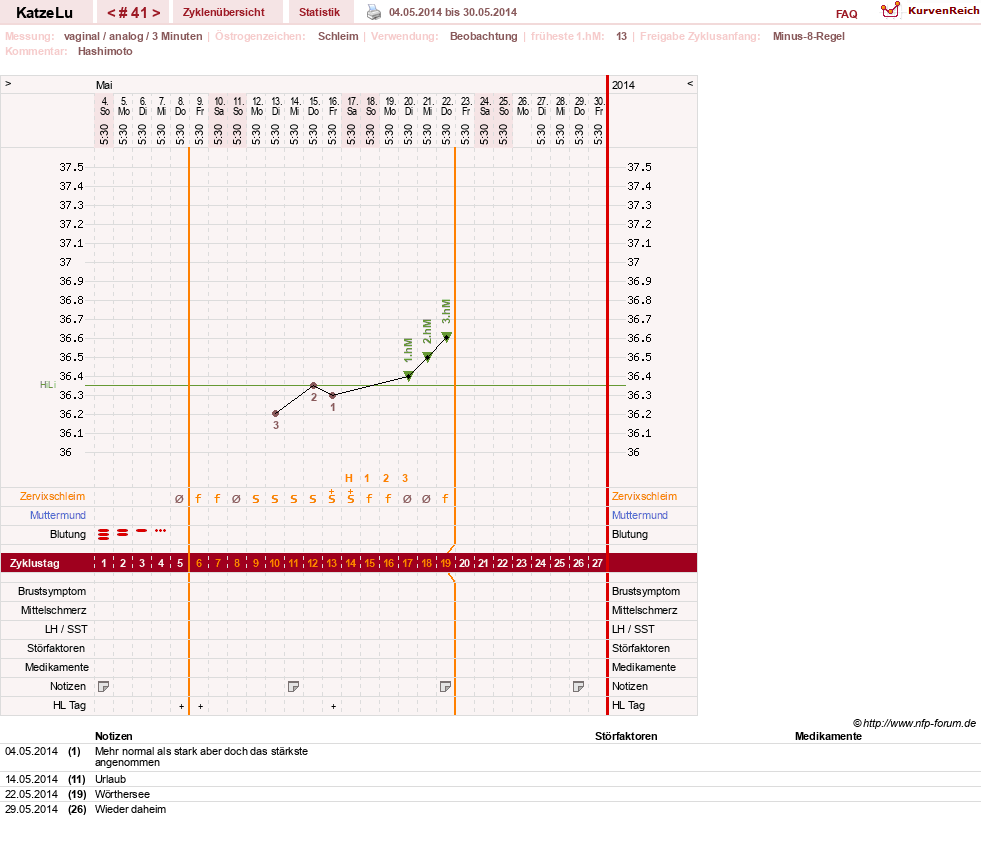Open the note icon on cycle day 1
Image resolution: width=981 pixels, height=849 pixels.
(103, 686)
